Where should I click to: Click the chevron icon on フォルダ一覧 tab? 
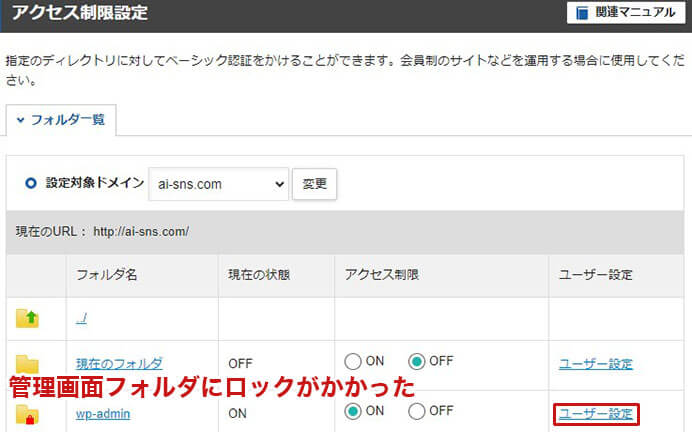click(20, 120)
